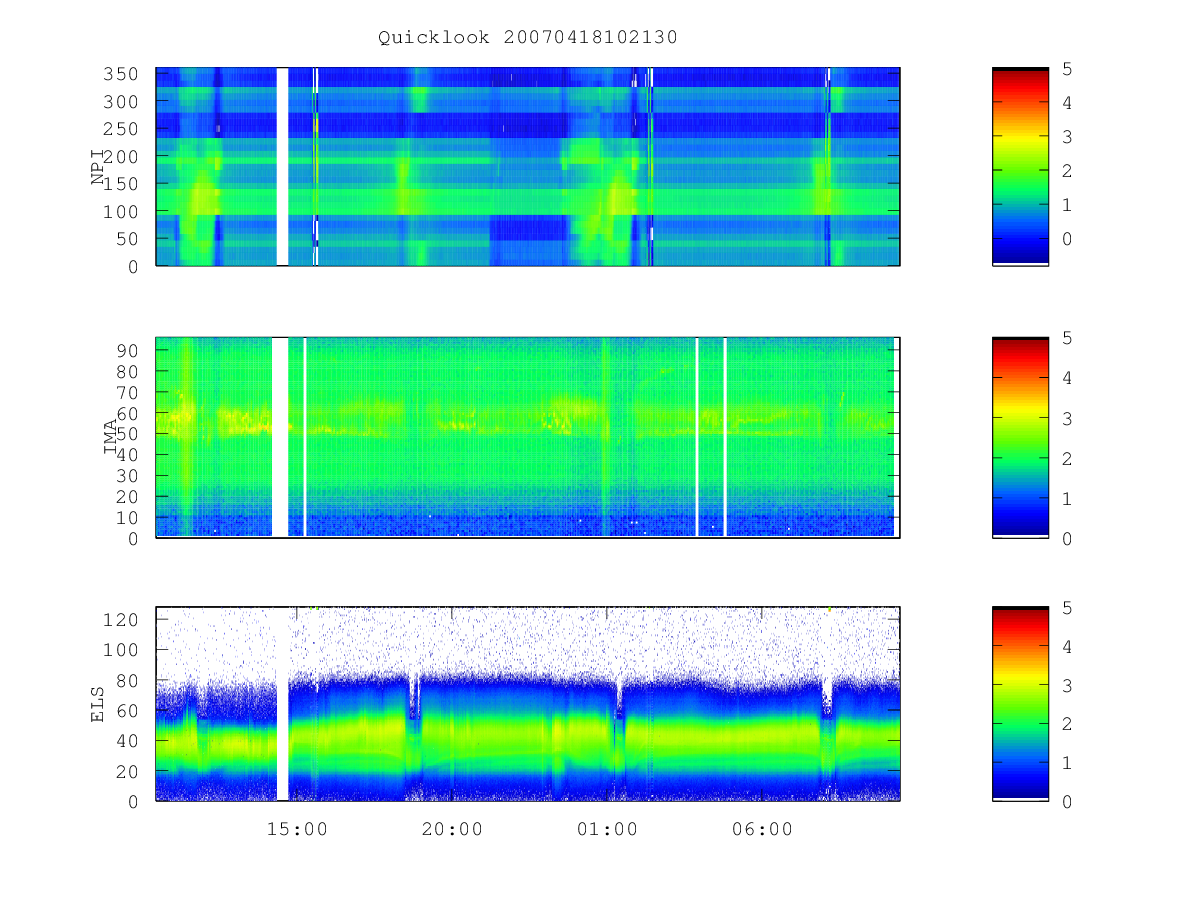Screen dimensions: 1200x900
Task: Click the 3 label on NPI color bar
Action: click(1067, 136)
